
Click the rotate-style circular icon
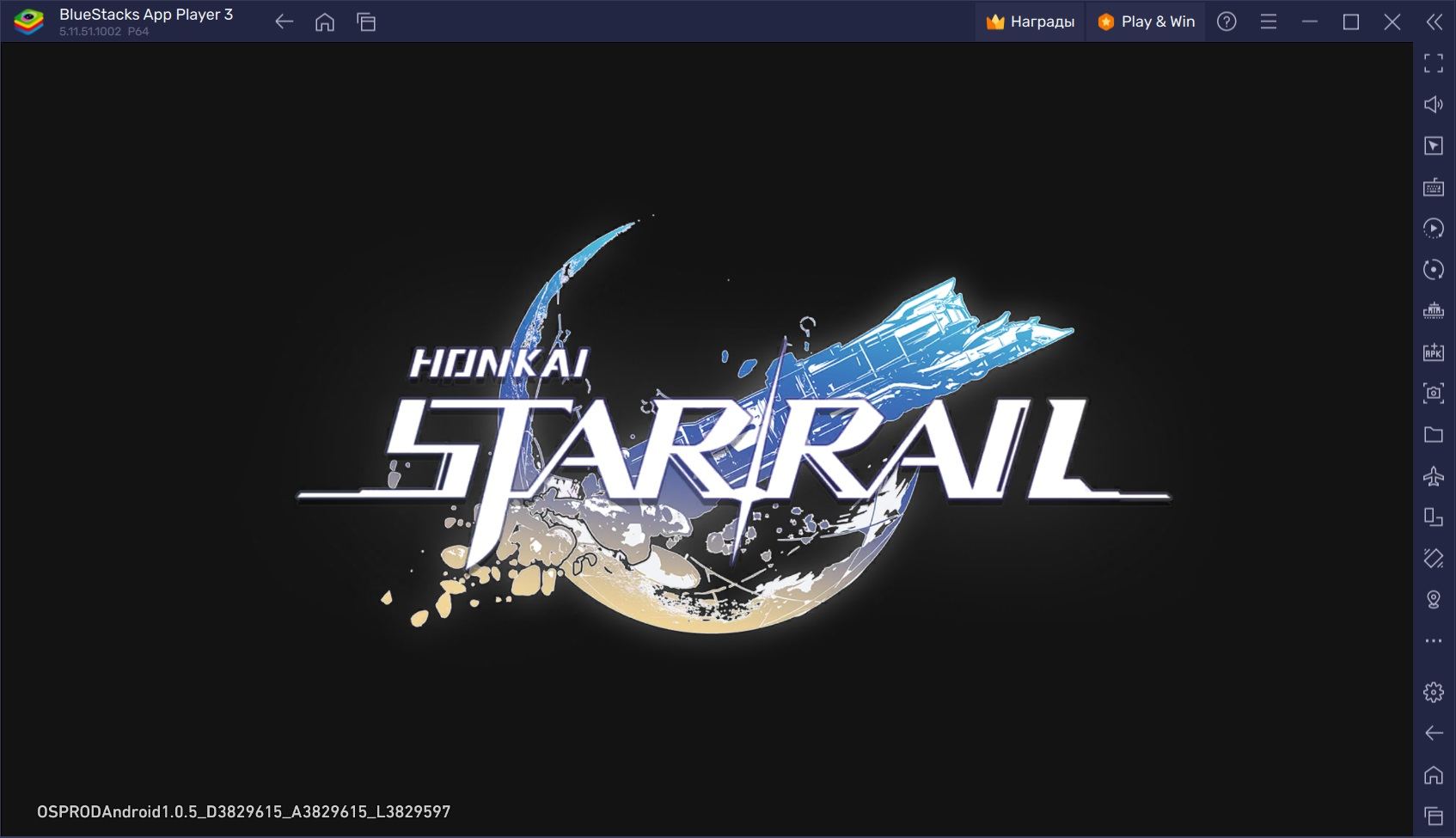click(1434, 269)
